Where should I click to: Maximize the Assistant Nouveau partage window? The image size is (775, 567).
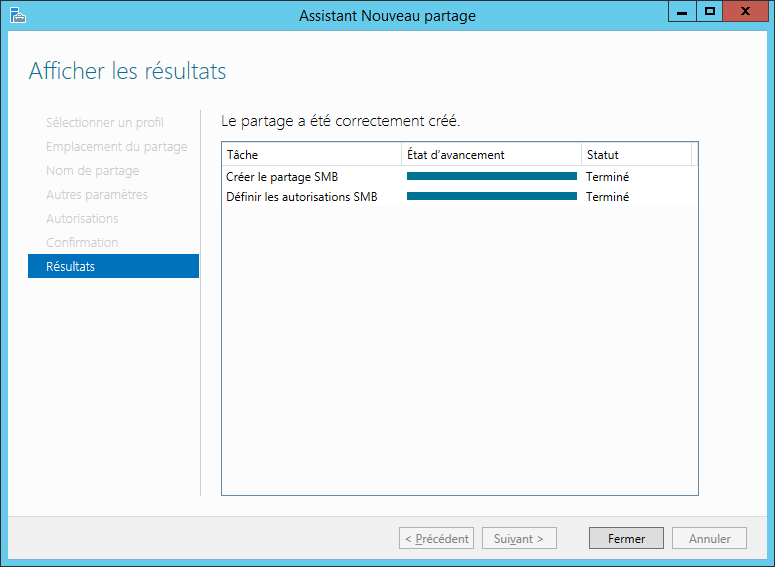[x=710, y=11]
